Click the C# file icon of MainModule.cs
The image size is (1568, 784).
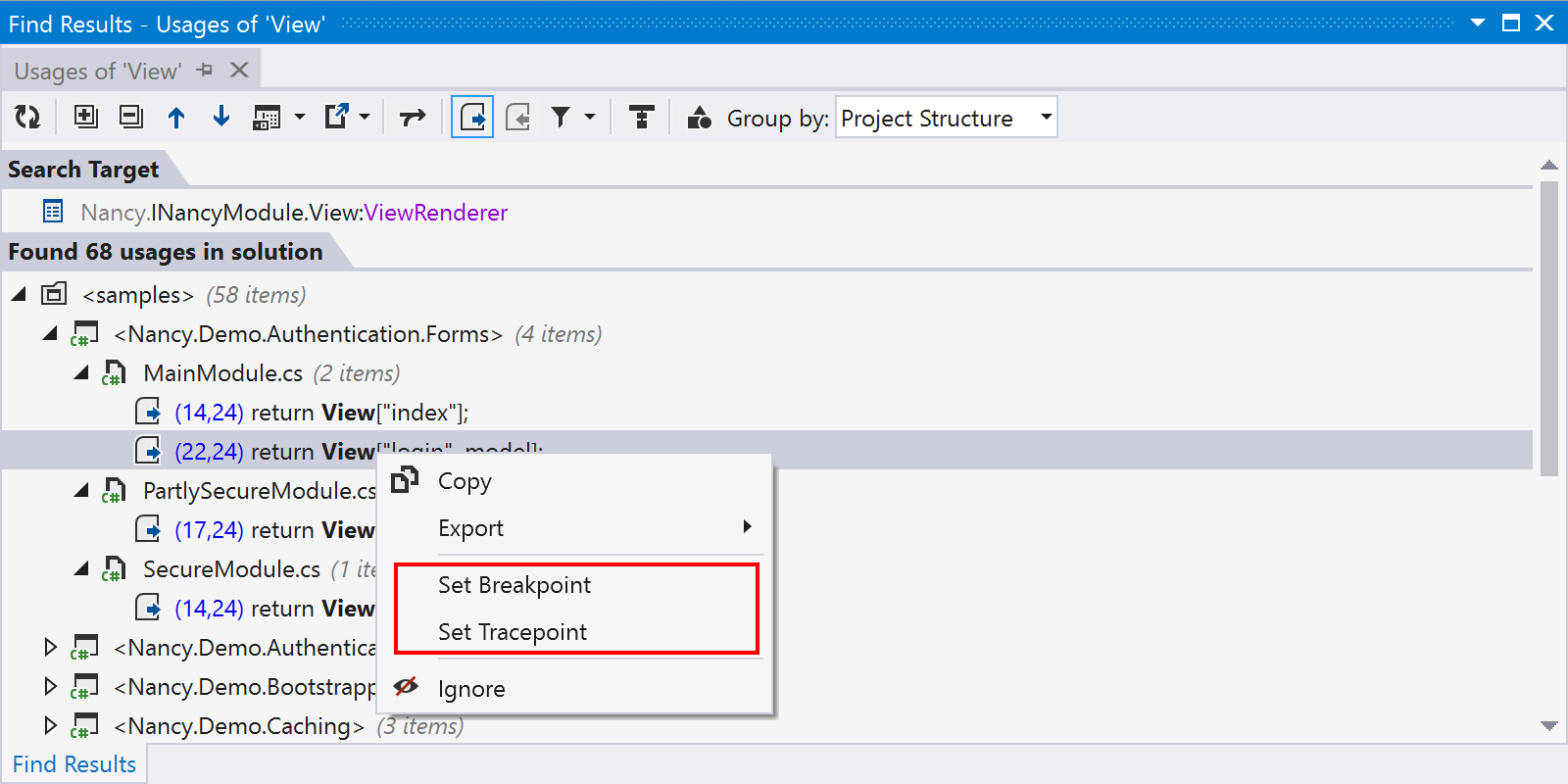pos(114,372)
